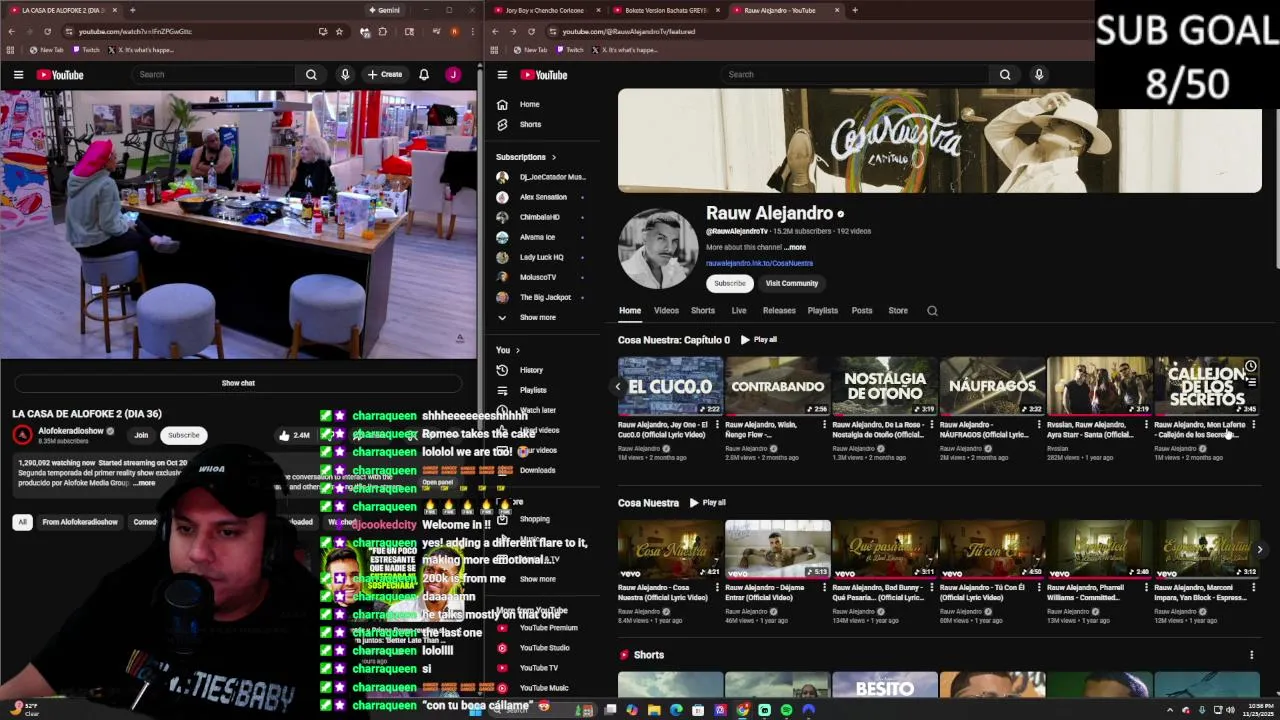This screenshot has height=720, width=1280.
Task: Select the From Alofokeradioshow filter chip
Action: 80,522
